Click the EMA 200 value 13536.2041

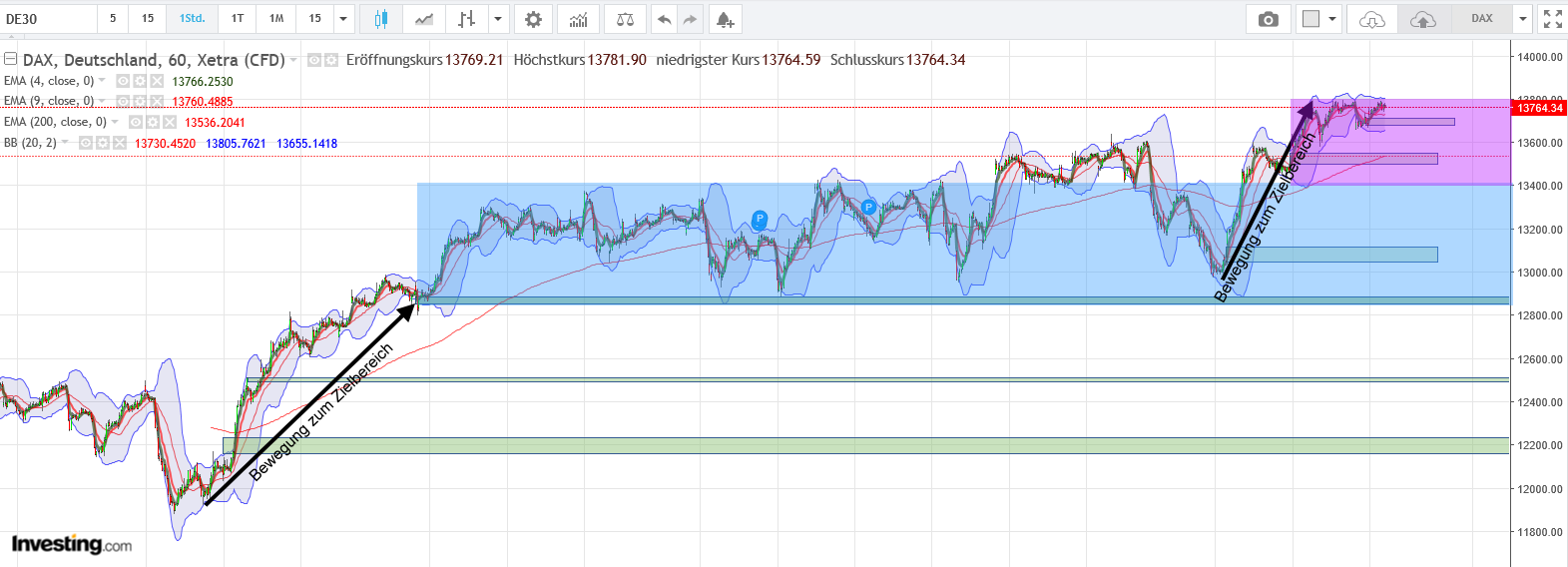(x=215, y=123)
